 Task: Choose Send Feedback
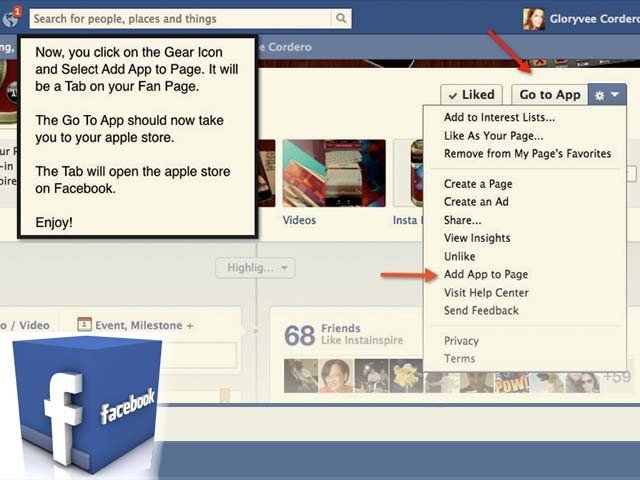click(481, 311)
